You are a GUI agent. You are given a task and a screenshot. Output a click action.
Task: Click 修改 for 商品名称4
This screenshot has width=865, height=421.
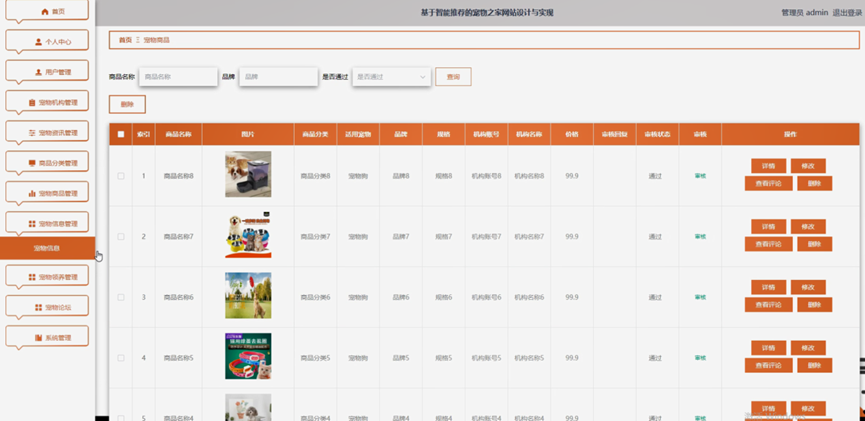[808, 408]
